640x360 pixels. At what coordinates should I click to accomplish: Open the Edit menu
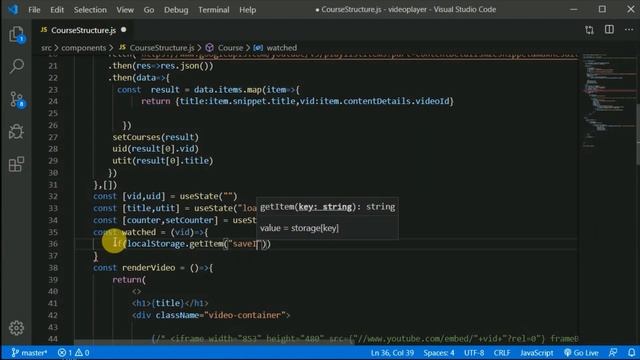point(57,9)
